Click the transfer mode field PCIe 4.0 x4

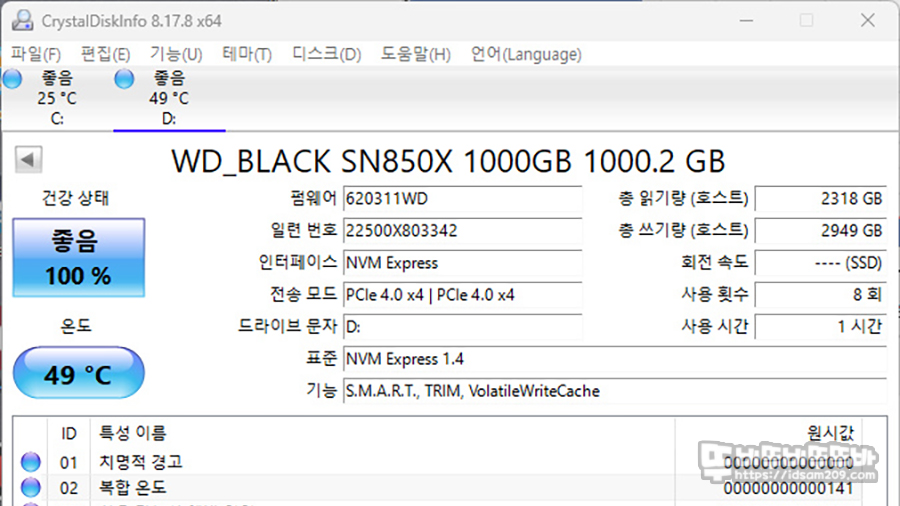[x=463, y=295]
